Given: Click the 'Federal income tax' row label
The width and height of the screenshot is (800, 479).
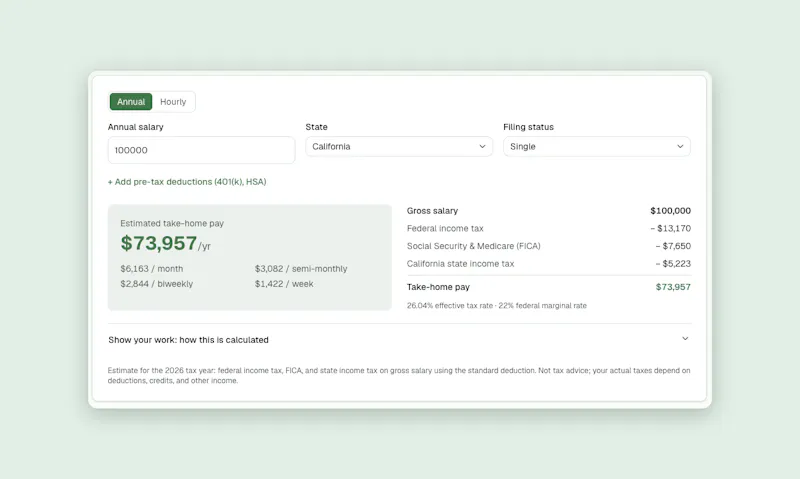Looking at the screenshot, I should pos(445,229).
